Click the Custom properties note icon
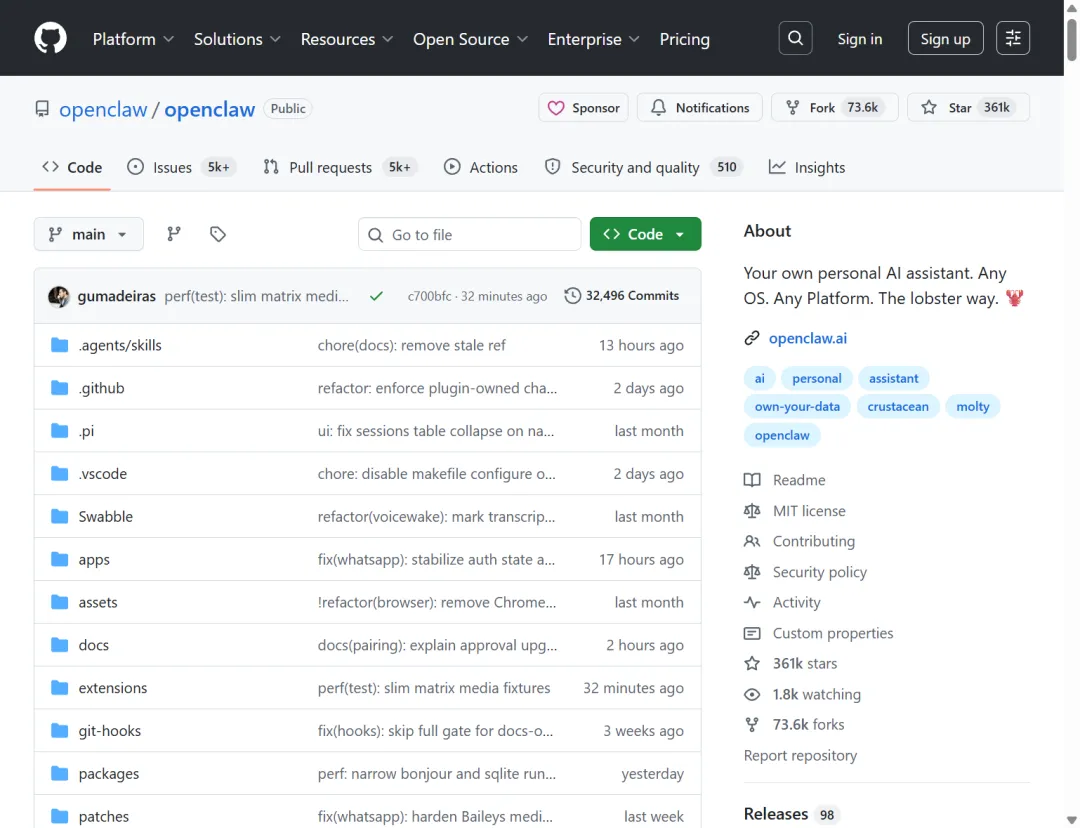The height and width of the screenshot is (828, 1080). [x=751, y=633]
